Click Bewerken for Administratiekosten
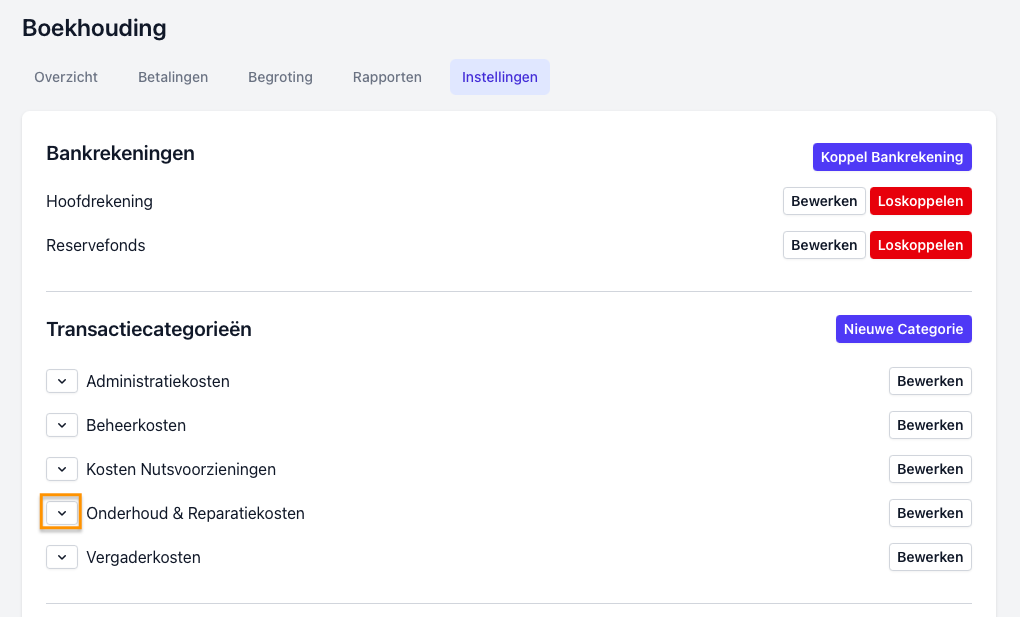Image resolution: width=1020 pixels, height=617 pixels. click(x=930, y=381)
